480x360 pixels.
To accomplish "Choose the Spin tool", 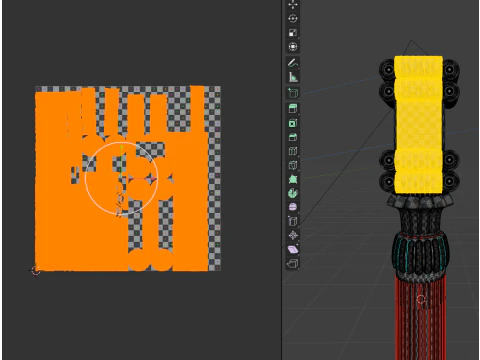I will click(293, 193).
